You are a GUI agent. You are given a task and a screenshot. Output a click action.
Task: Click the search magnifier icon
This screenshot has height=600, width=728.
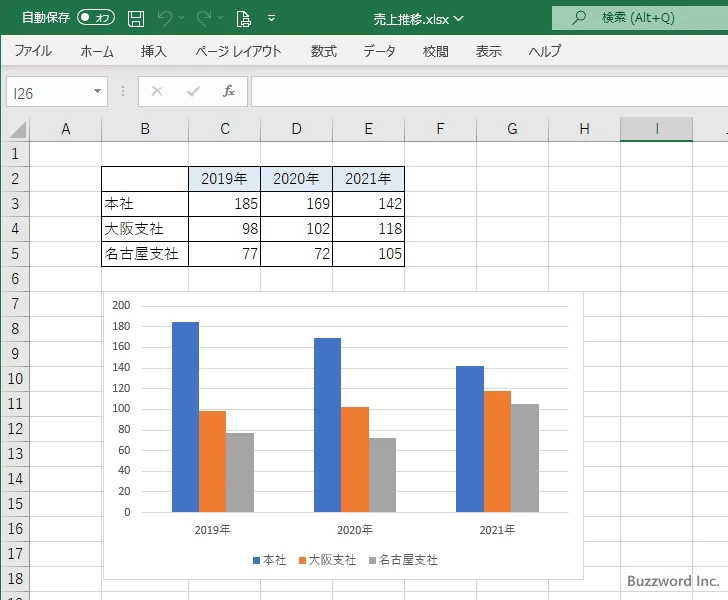click(578, 18)
